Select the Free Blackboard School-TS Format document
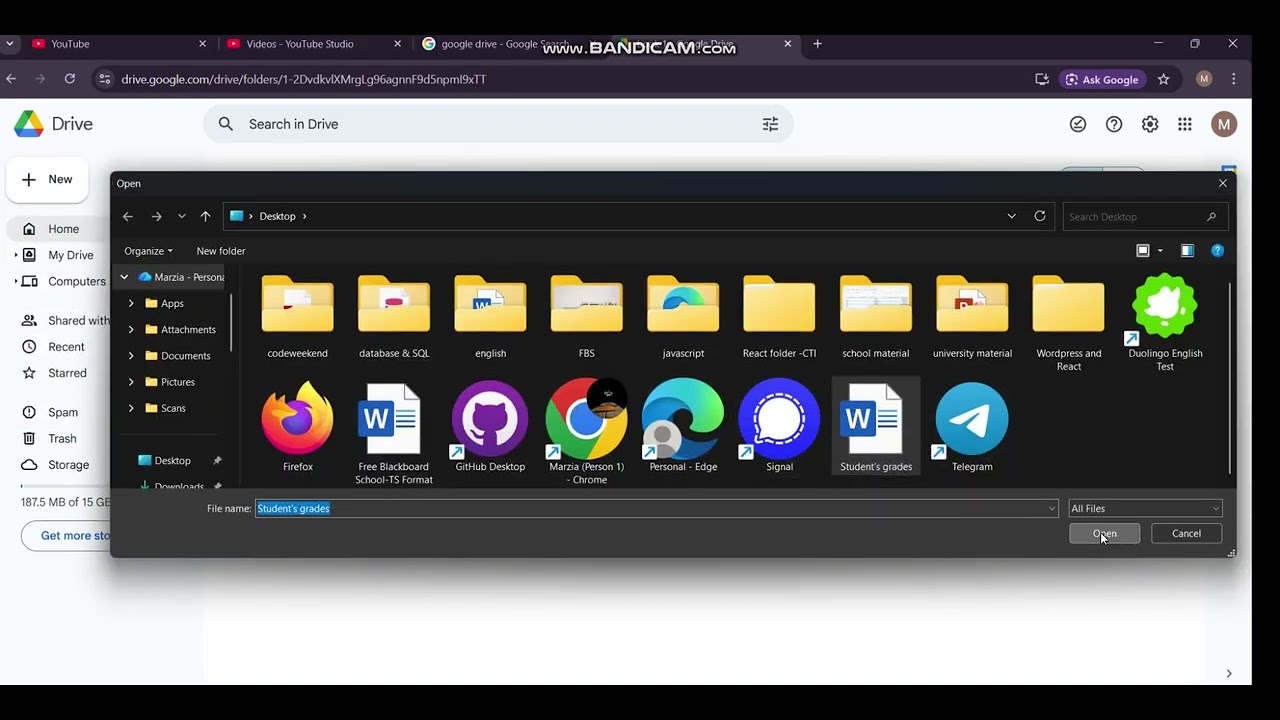The height and width of the screenshot is (720, 1280). 394,433
